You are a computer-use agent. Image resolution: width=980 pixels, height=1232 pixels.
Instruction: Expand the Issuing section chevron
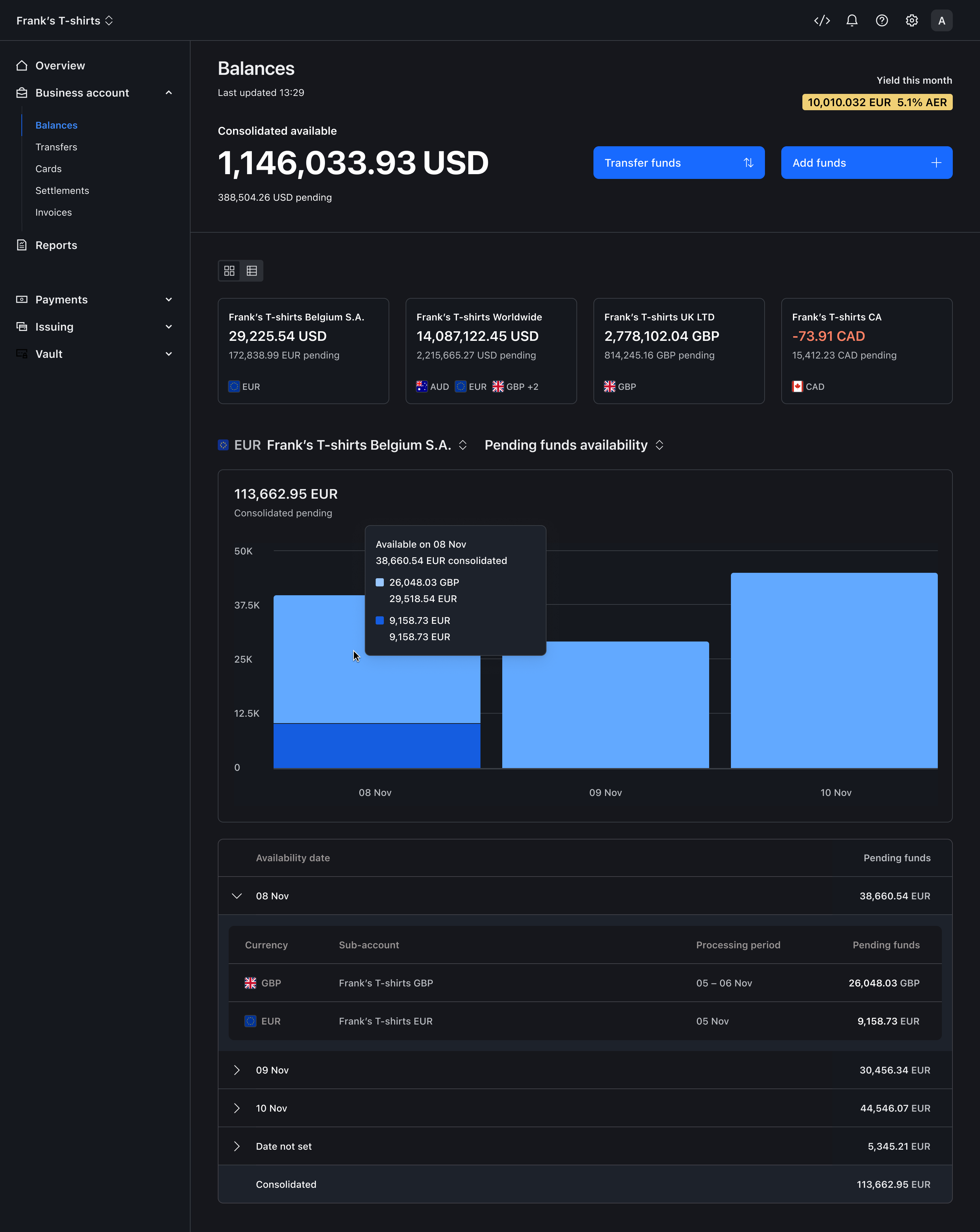point(169,327)
